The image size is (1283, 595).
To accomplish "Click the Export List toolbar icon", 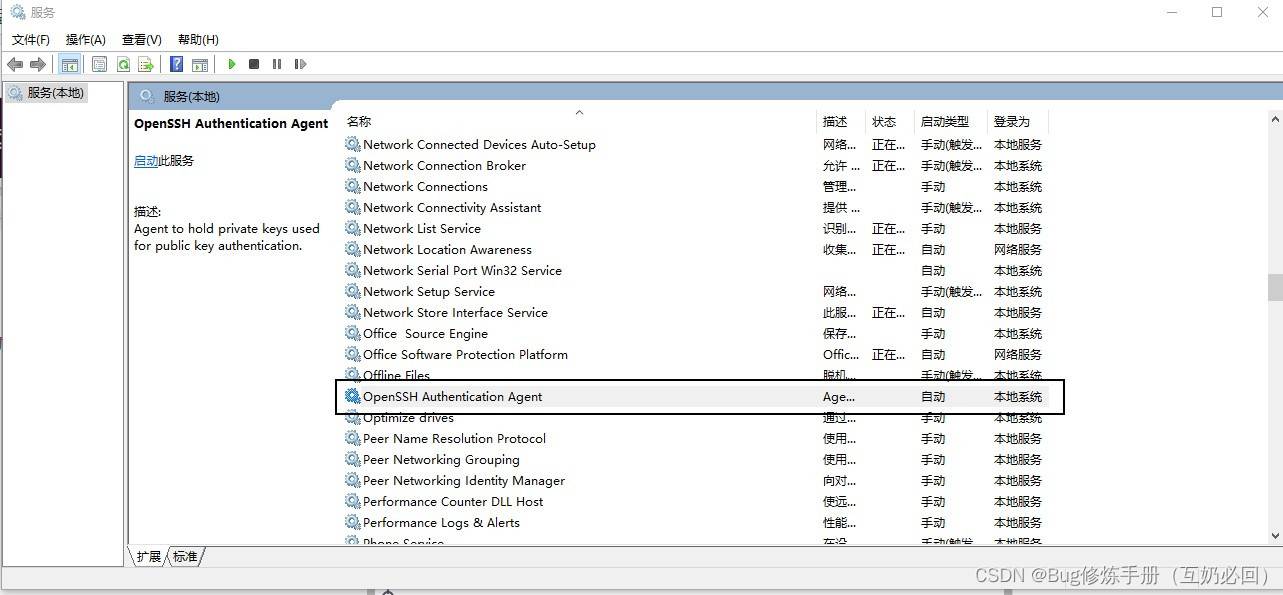I will (x=146, y=64).
